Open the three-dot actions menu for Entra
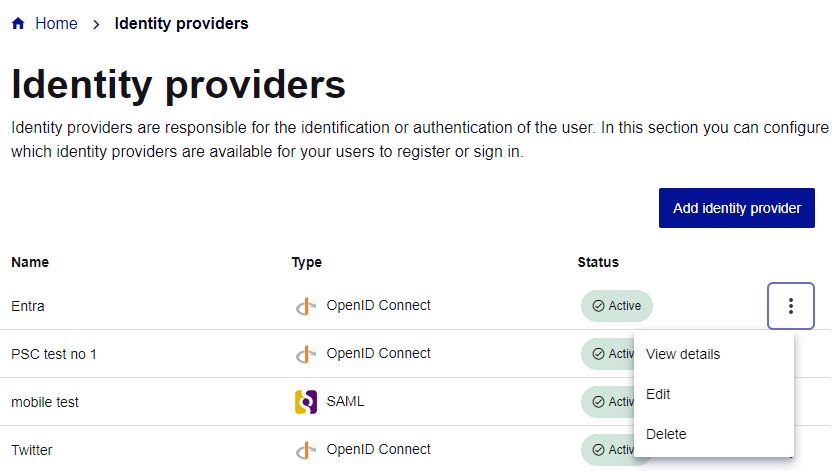This screenshot has height=471, width=835. coord(791,306)
